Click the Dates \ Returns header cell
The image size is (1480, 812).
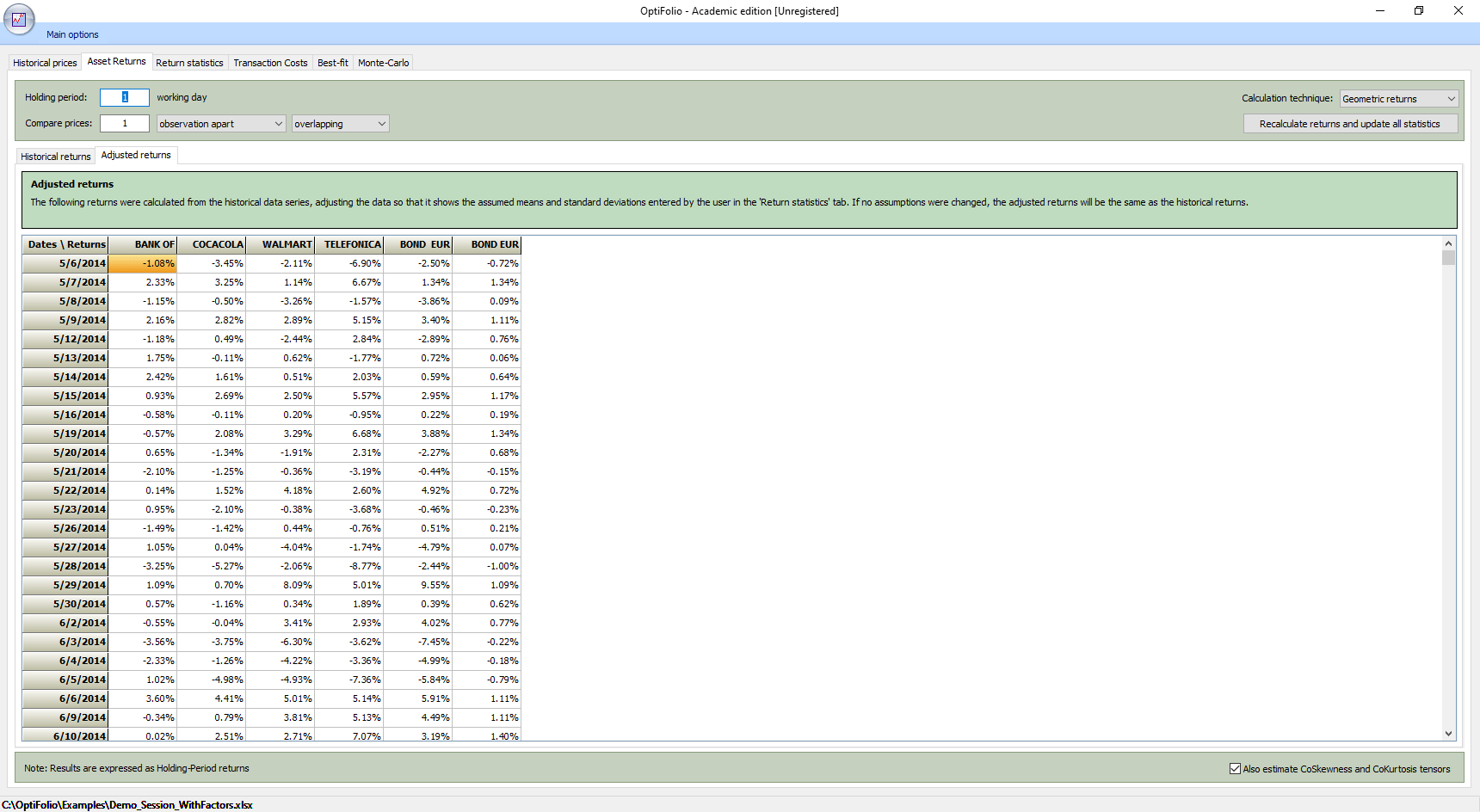65,244
